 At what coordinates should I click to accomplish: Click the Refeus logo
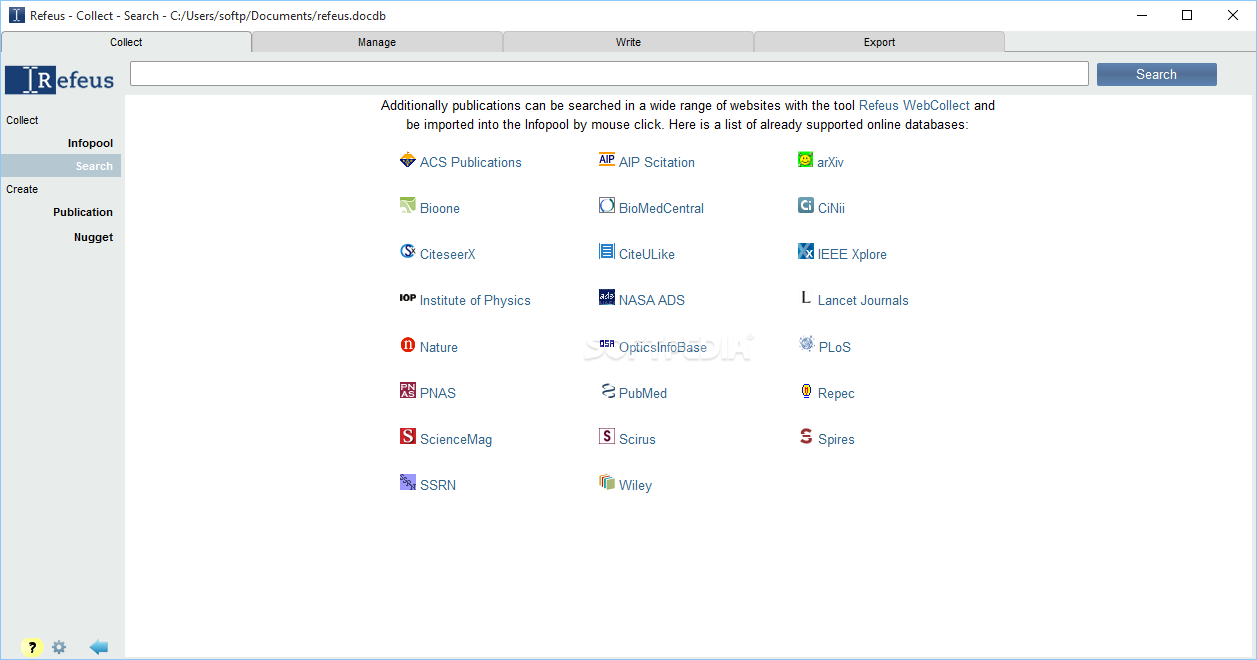60,80
